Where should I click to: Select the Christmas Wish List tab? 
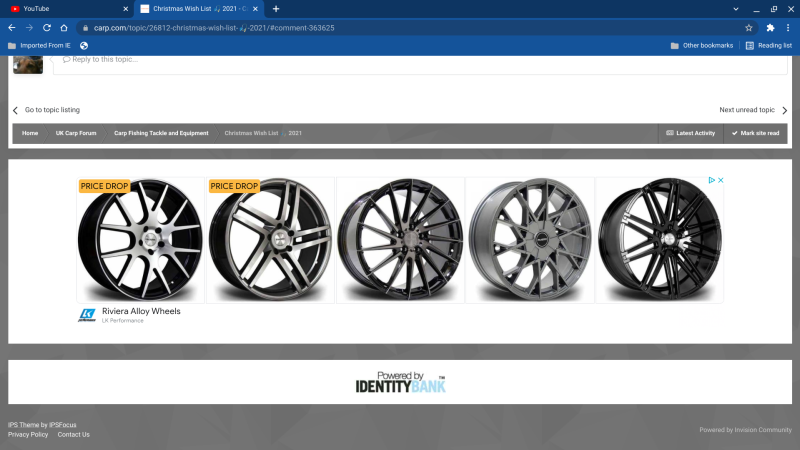[199, 9]
